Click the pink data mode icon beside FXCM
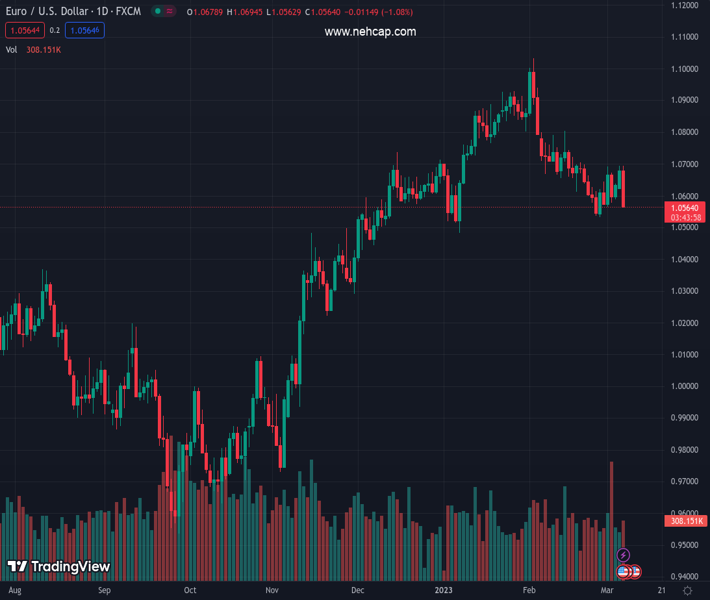The height and width of the screenshot is (600, 710). pos(168,12)
